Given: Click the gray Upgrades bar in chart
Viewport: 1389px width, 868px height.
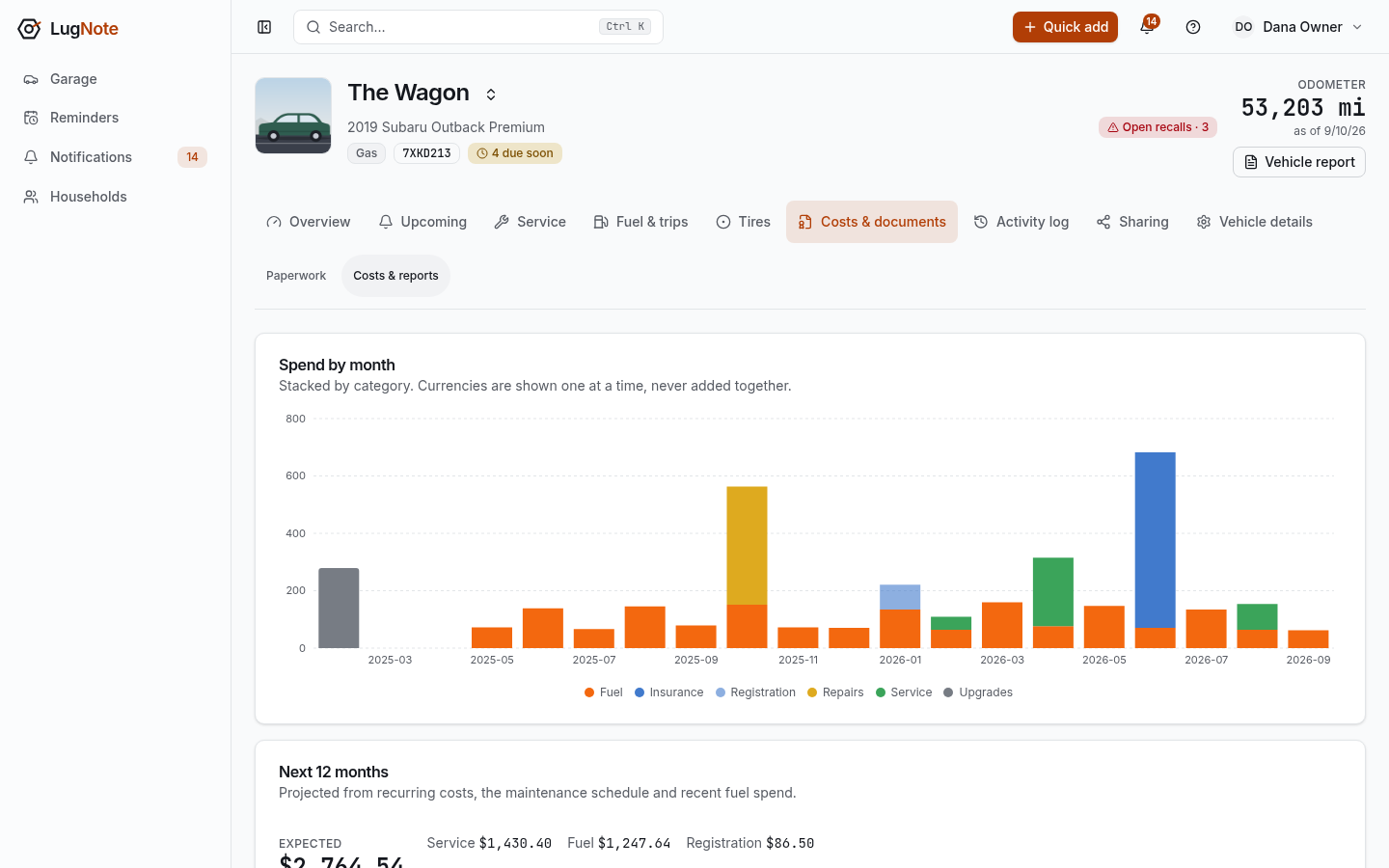Looking at the screenshot, I should tap(339, 608).
